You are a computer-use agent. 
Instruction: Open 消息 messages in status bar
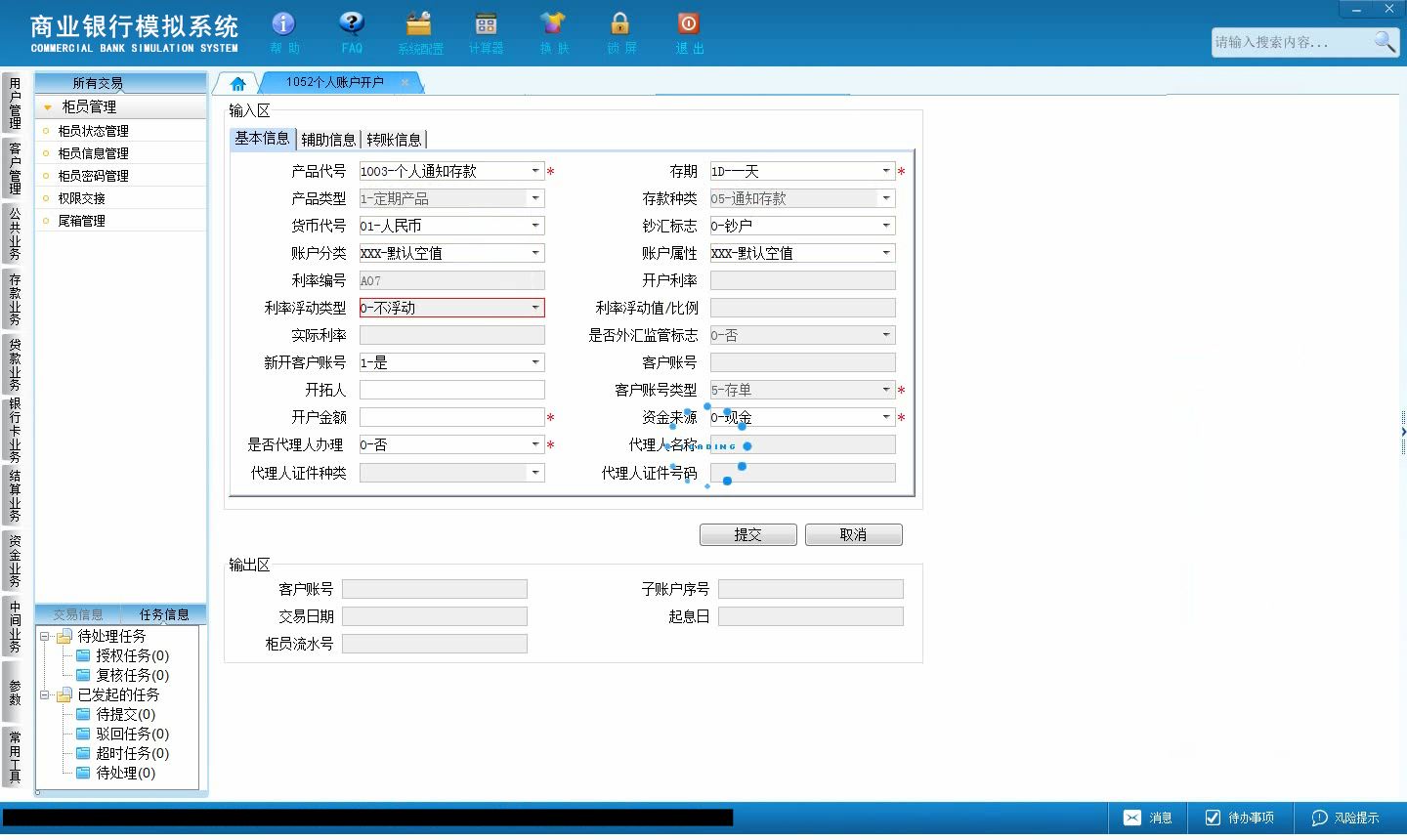point(1148,818)
